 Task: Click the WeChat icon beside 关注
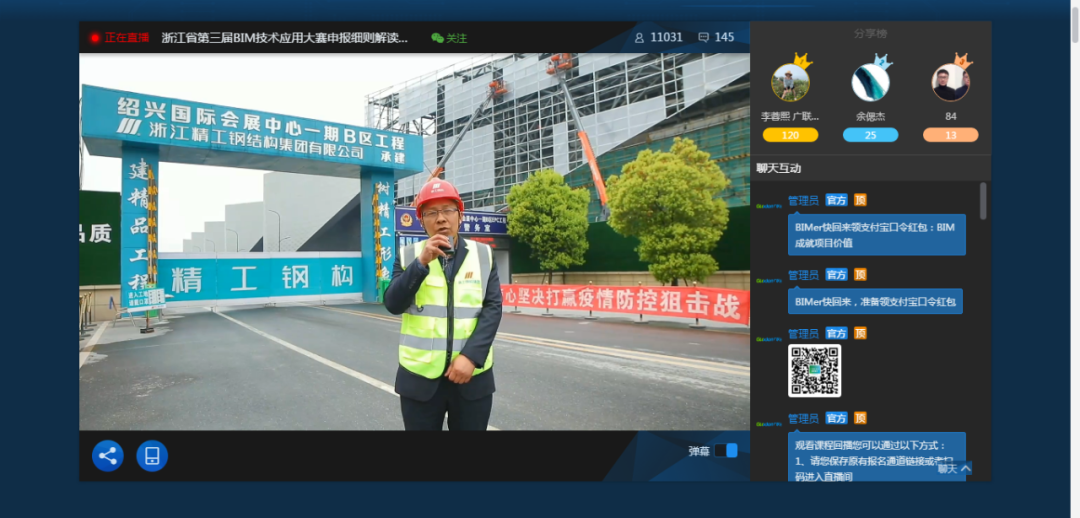pos(437,38)
